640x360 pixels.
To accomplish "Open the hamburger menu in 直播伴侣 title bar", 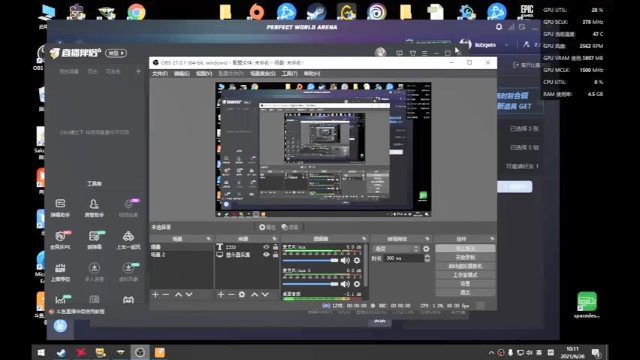I will (x=424, y=53).
